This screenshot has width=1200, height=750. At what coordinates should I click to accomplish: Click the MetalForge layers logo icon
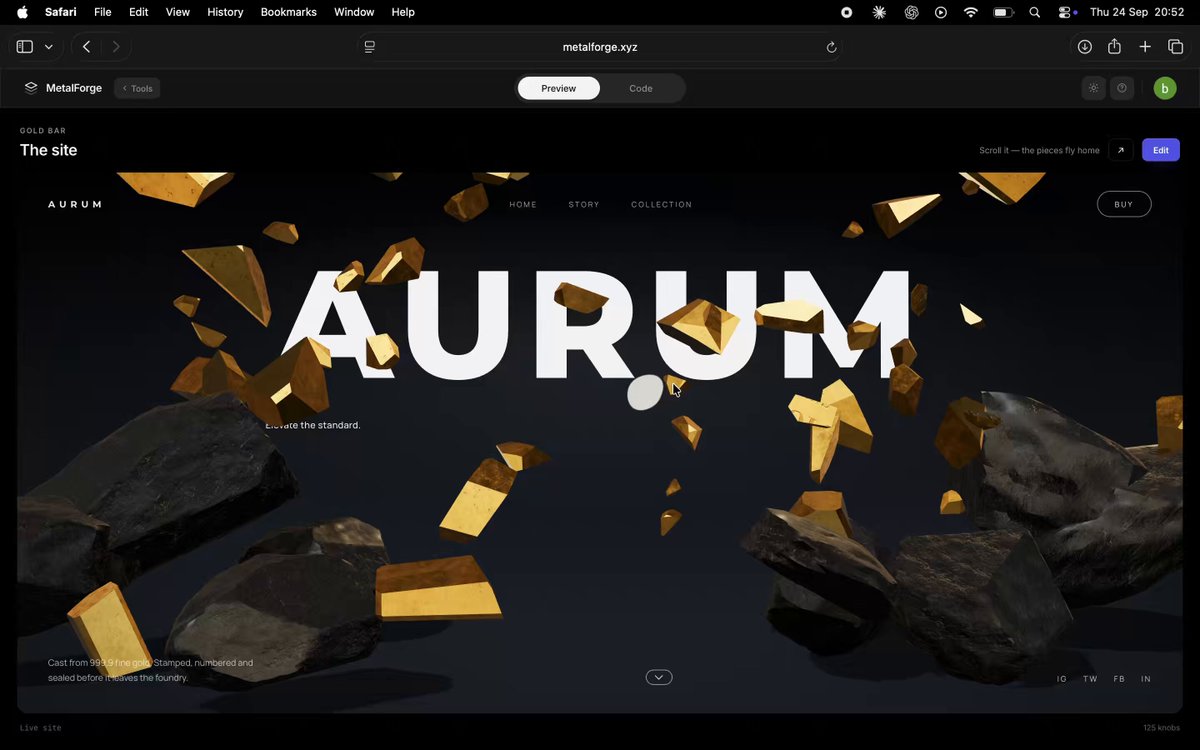click(31, 88)
